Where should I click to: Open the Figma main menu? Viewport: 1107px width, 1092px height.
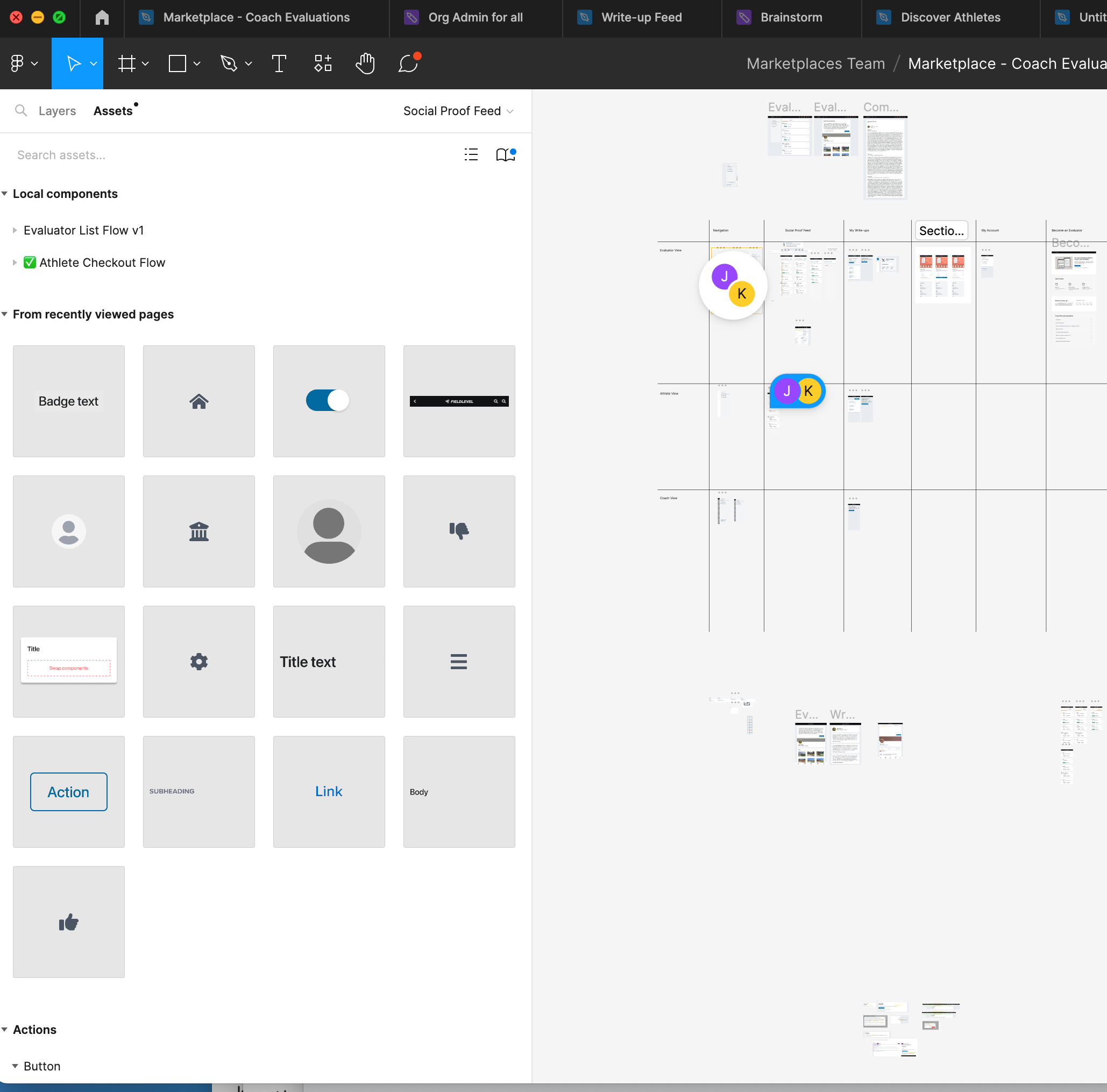pos(24,63)
